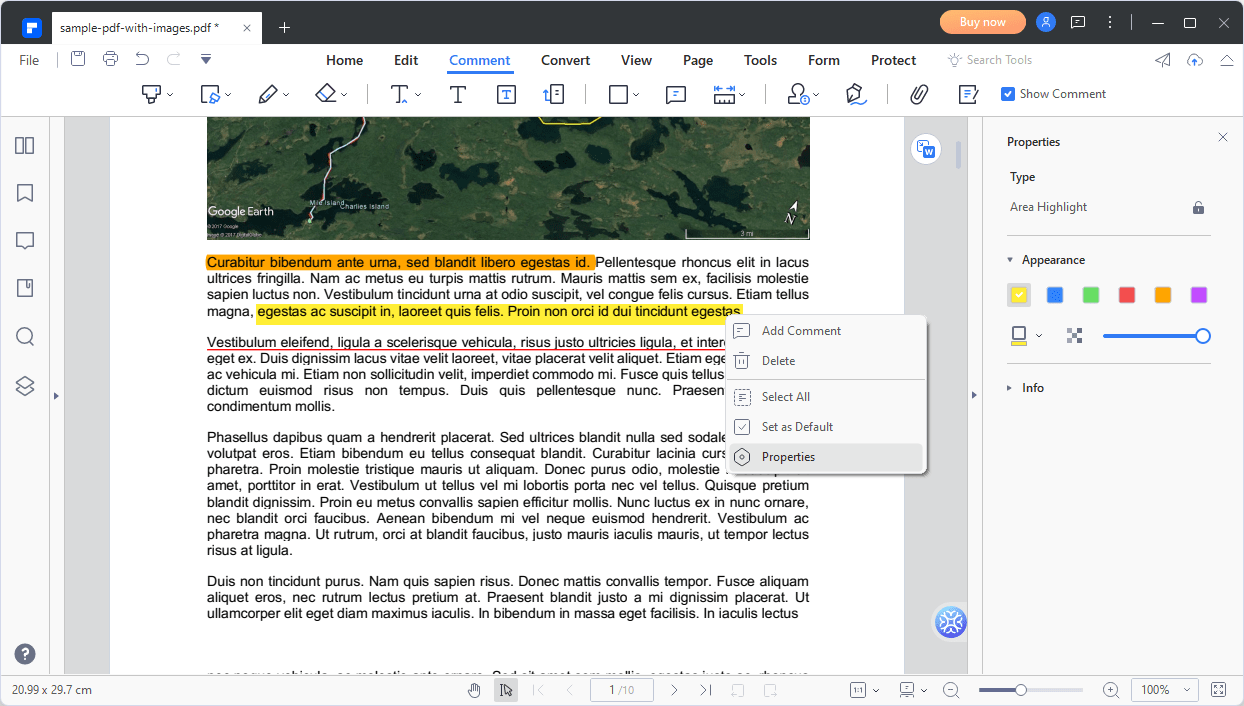The image size is (1244, 706).
Task: Select the Note comment tool
Action: pos(676,94)
